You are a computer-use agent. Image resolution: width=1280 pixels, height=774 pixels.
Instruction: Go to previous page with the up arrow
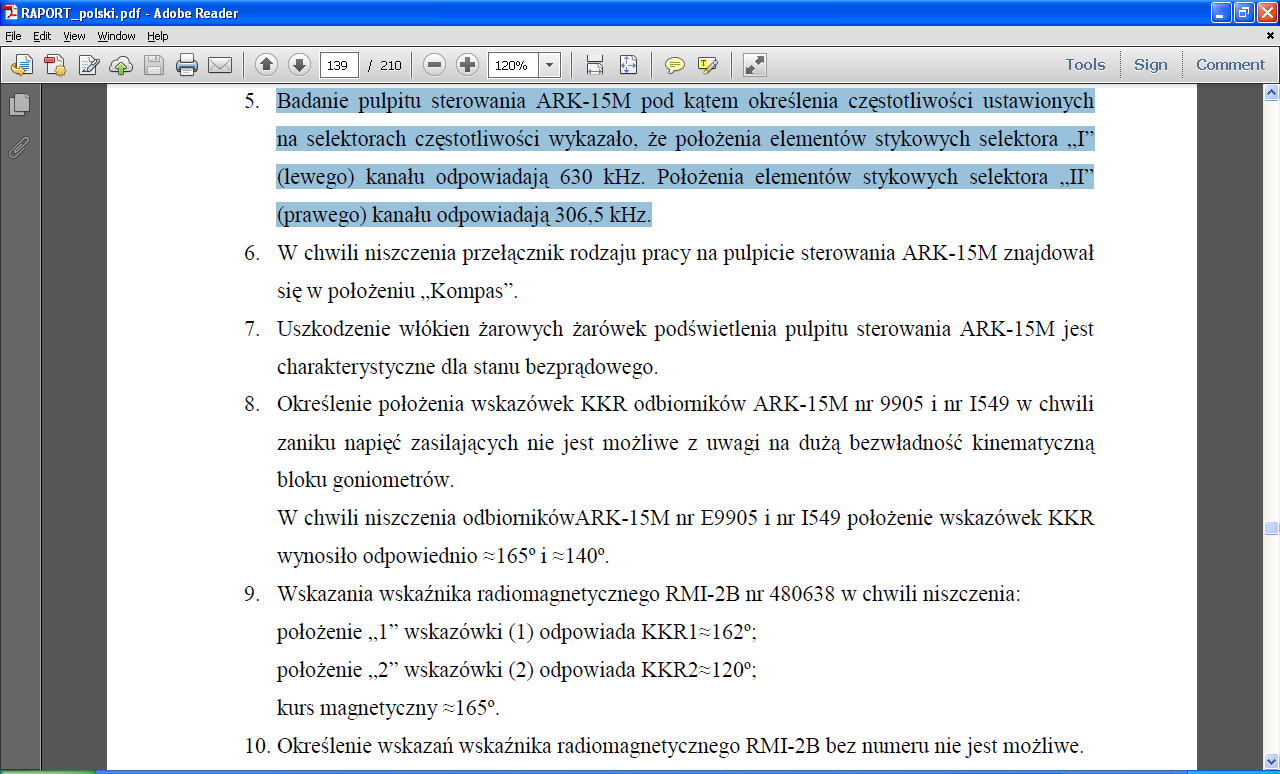coord(266,65)
